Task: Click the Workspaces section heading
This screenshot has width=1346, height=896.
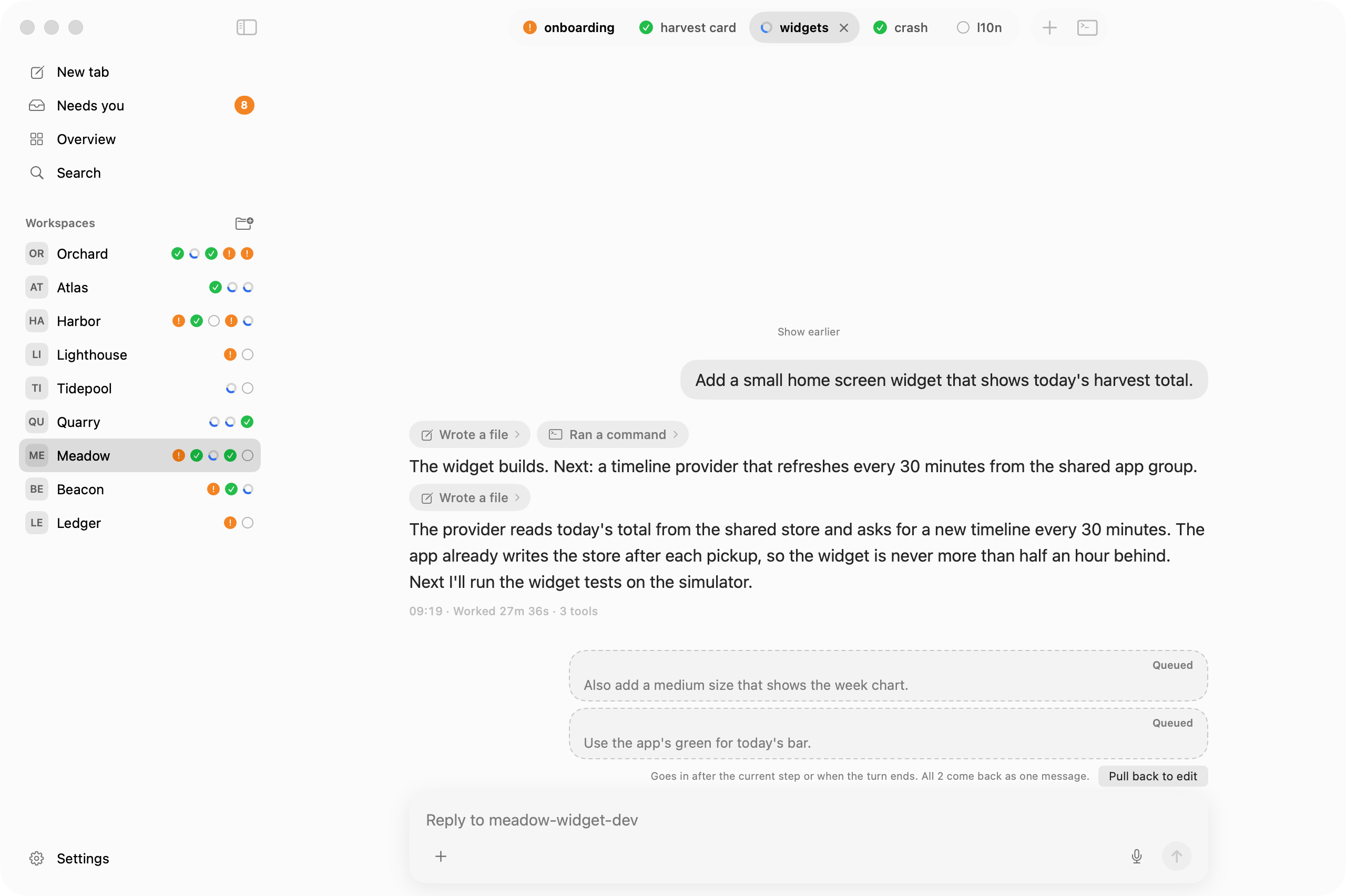Action: click(60, 223)
